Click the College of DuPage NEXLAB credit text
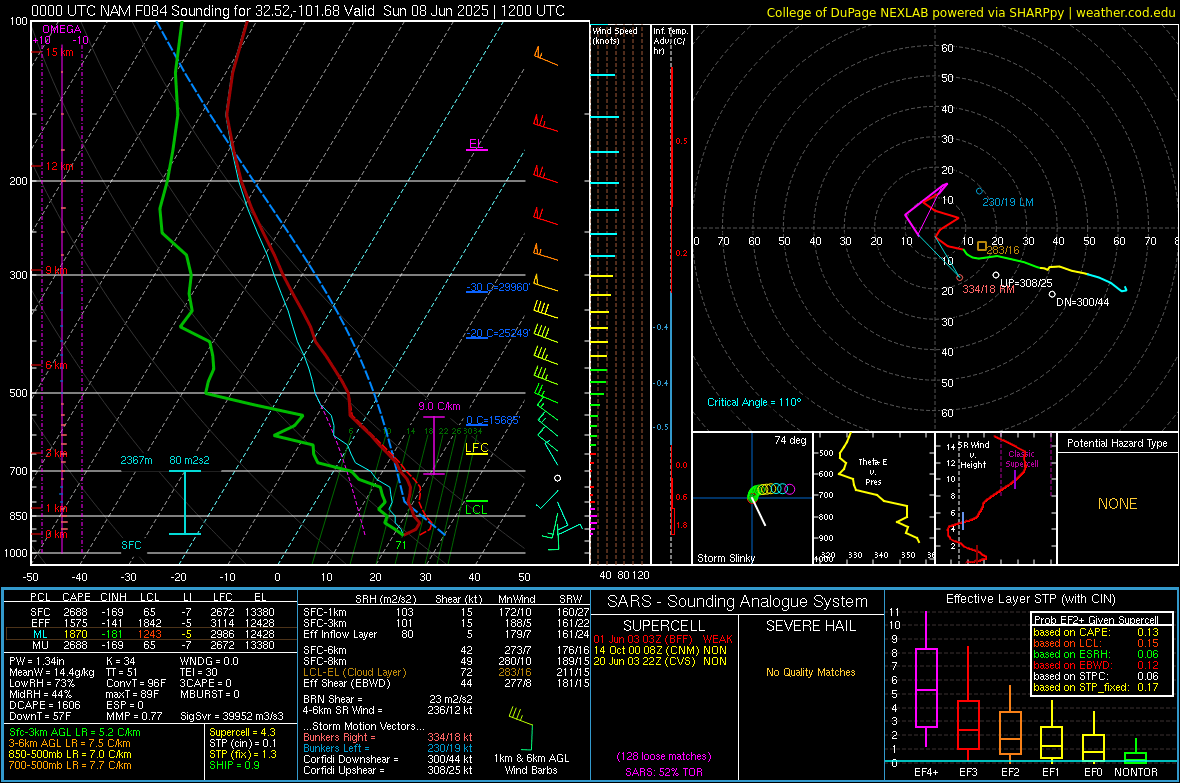This screenshot has width=1180, height=783. (971, 12)
